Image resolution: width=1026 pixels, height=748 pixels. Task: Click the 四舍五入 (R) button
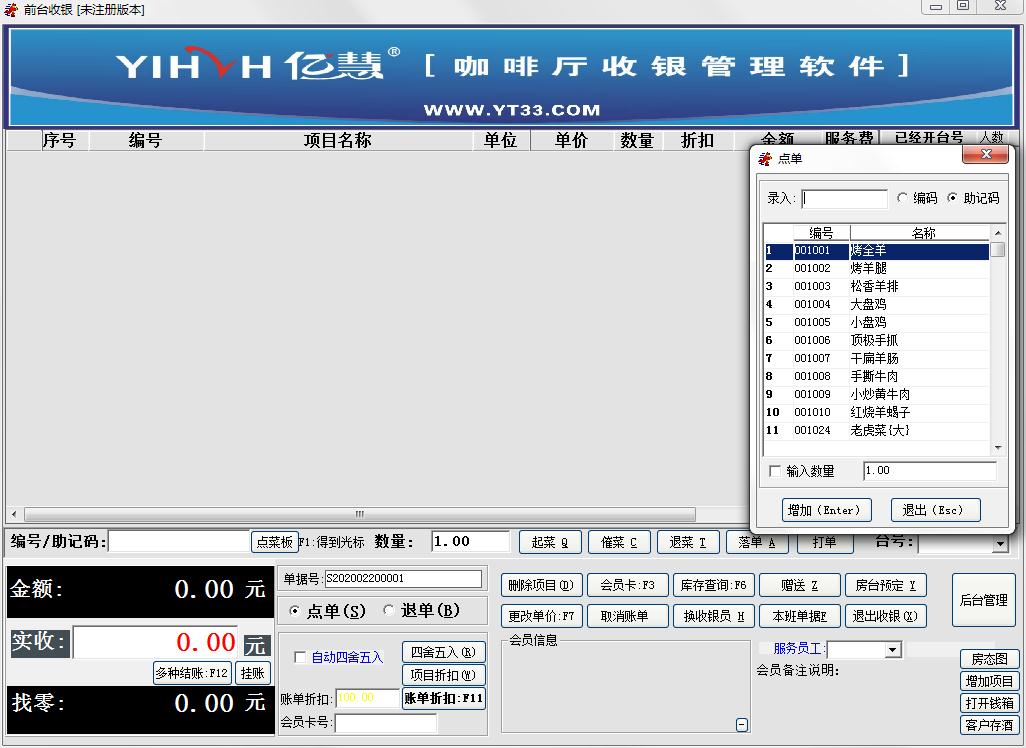(x=443, y=652)
